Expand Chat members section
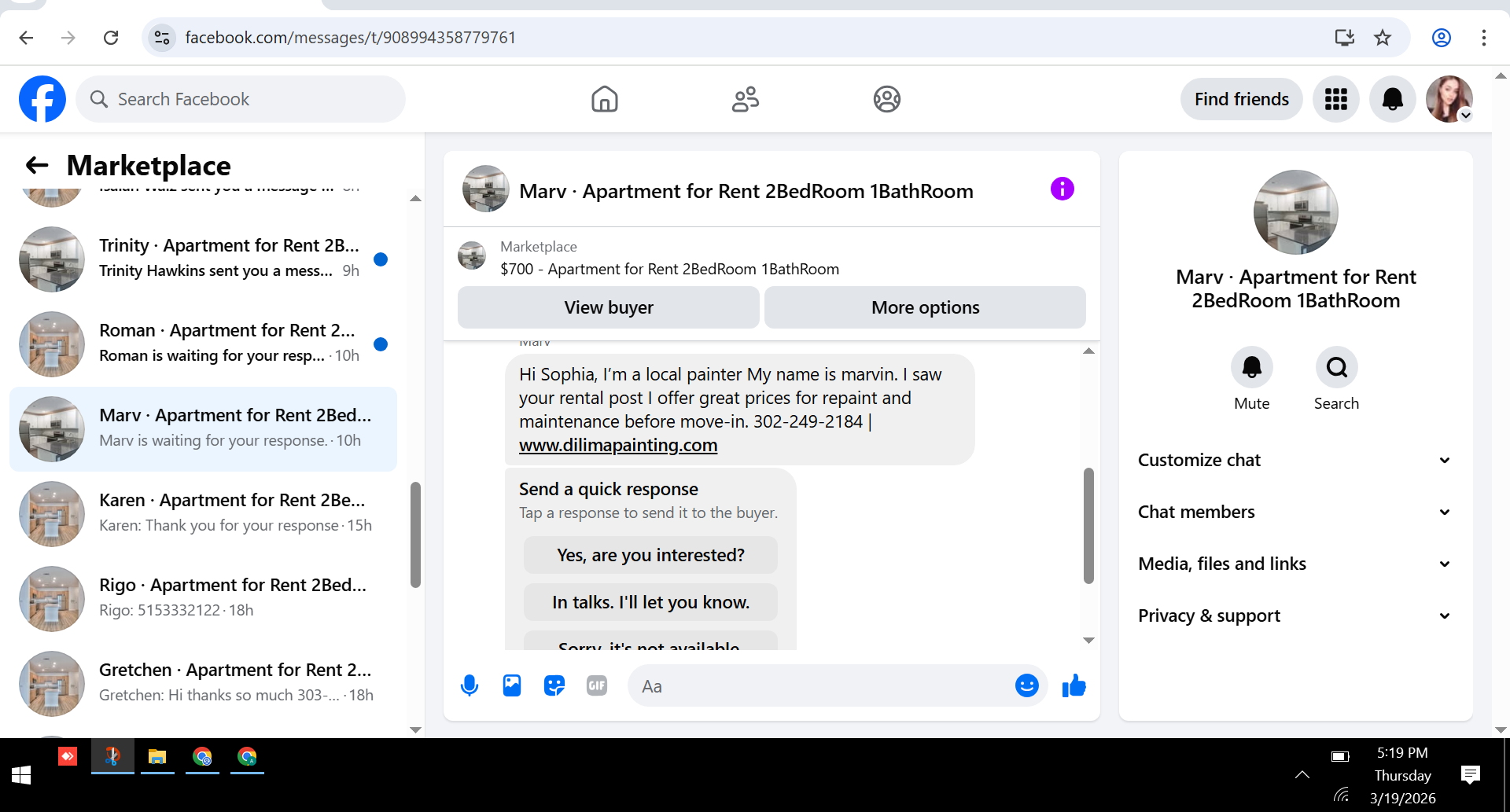1510x812 pixels. click(x=1295, y=512)
